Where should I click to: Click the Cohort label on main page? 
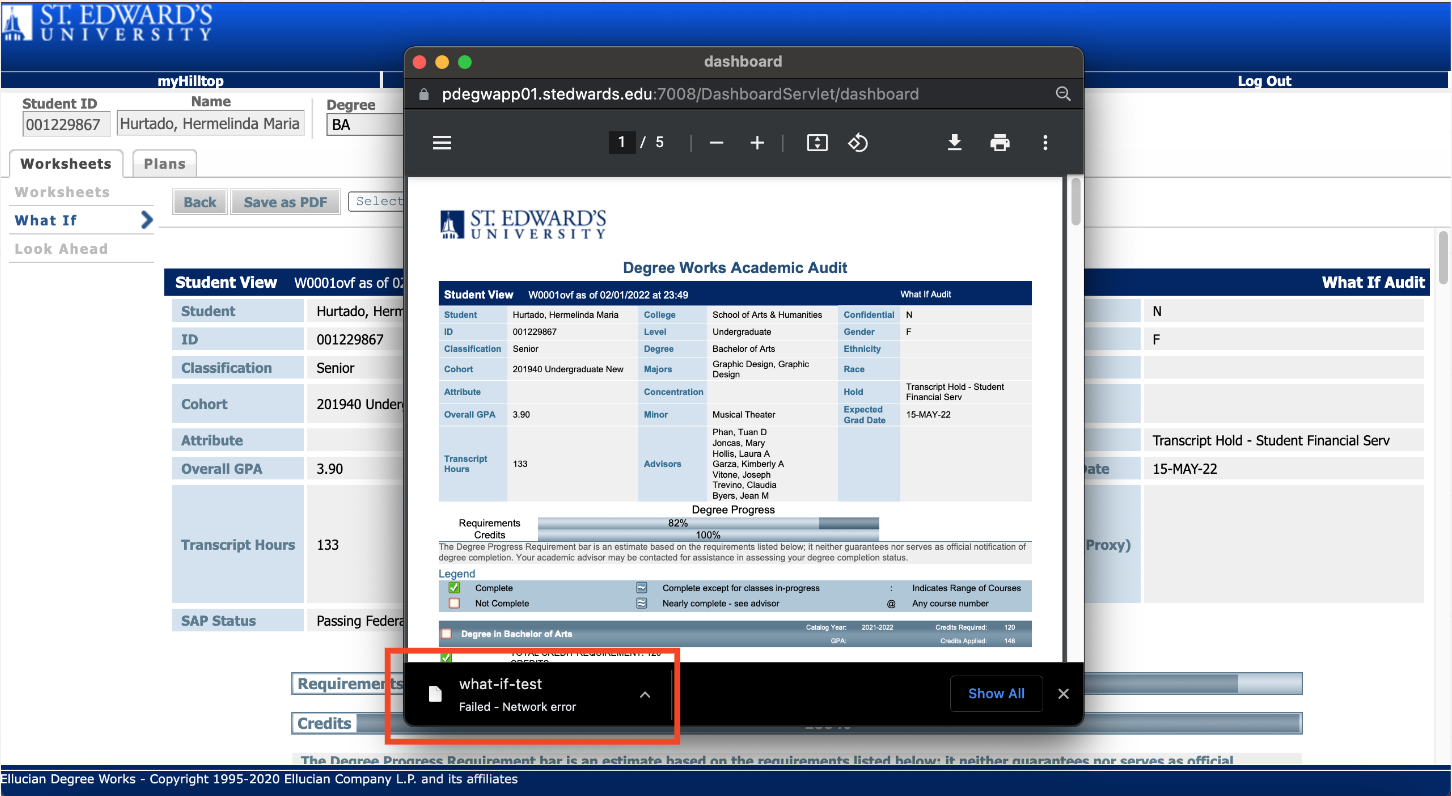tap(204, 404)
